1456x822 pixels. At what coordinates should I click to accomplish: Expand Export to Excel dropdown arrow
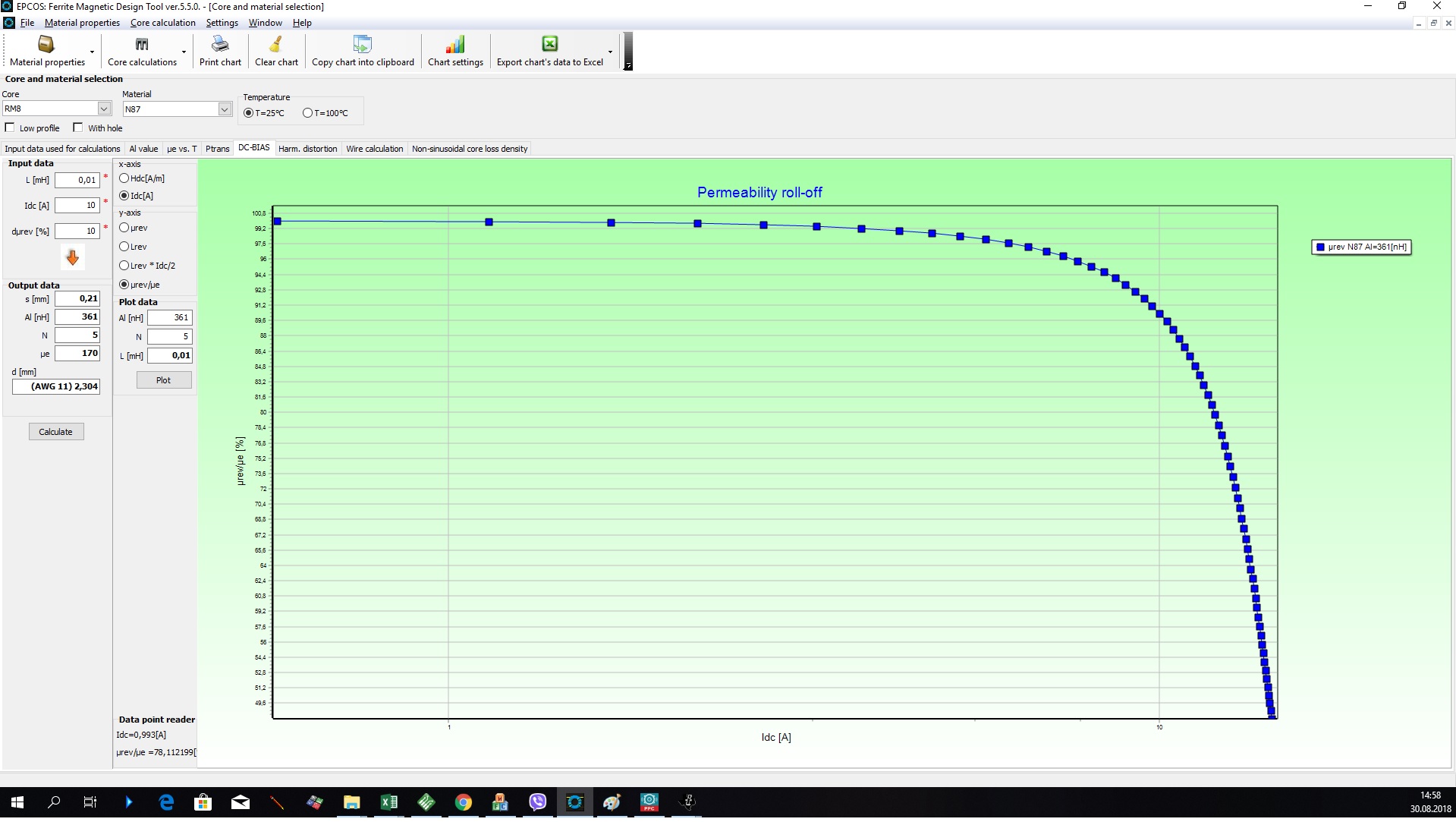610,52
